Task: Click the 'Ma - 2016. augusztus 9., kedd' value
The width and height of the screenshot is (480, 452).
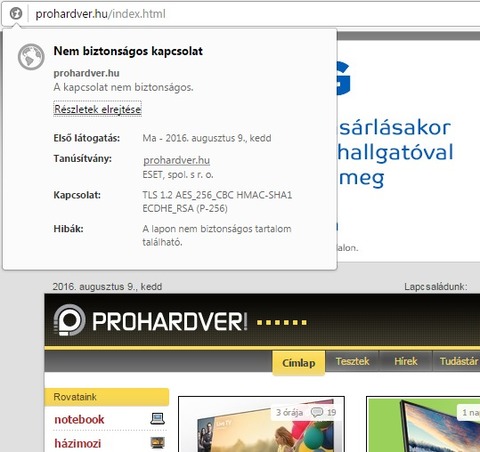Action: click(207, 138)
